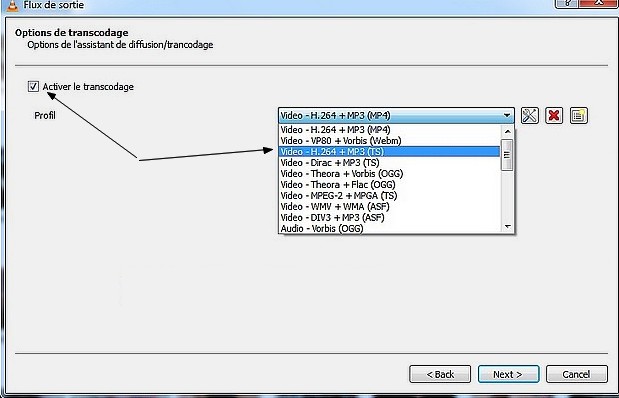The image size is (619, 398).
Task: Click the VLC cone icon in title bar
Action: click(13, 6)
